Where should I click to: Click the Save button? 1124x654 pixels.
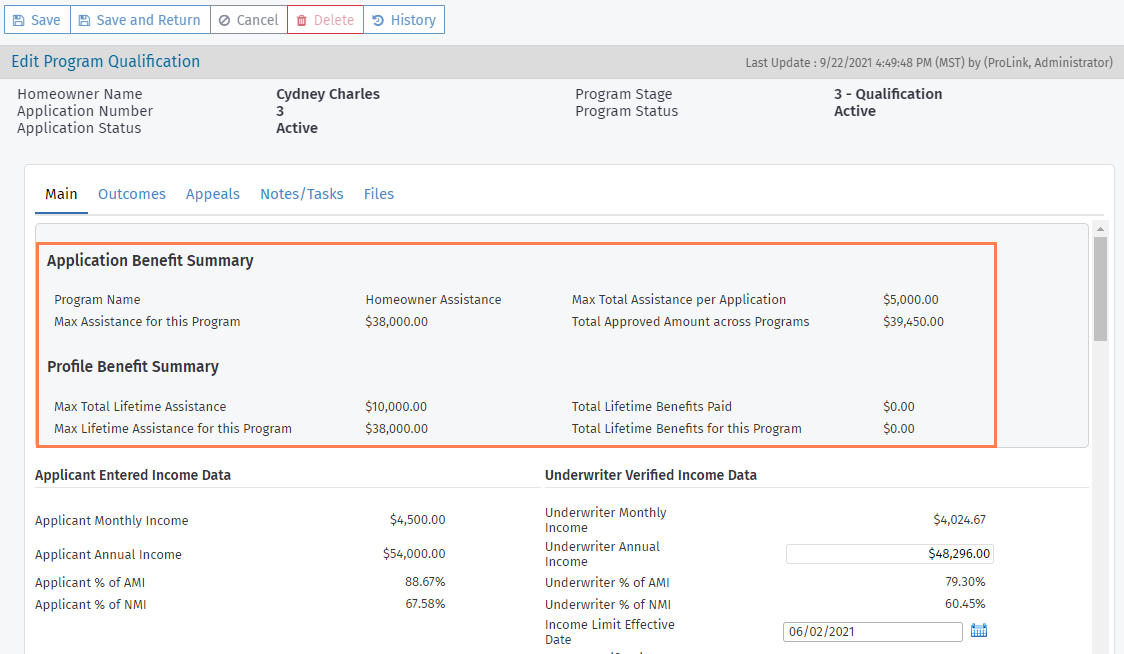click(37, 19)
